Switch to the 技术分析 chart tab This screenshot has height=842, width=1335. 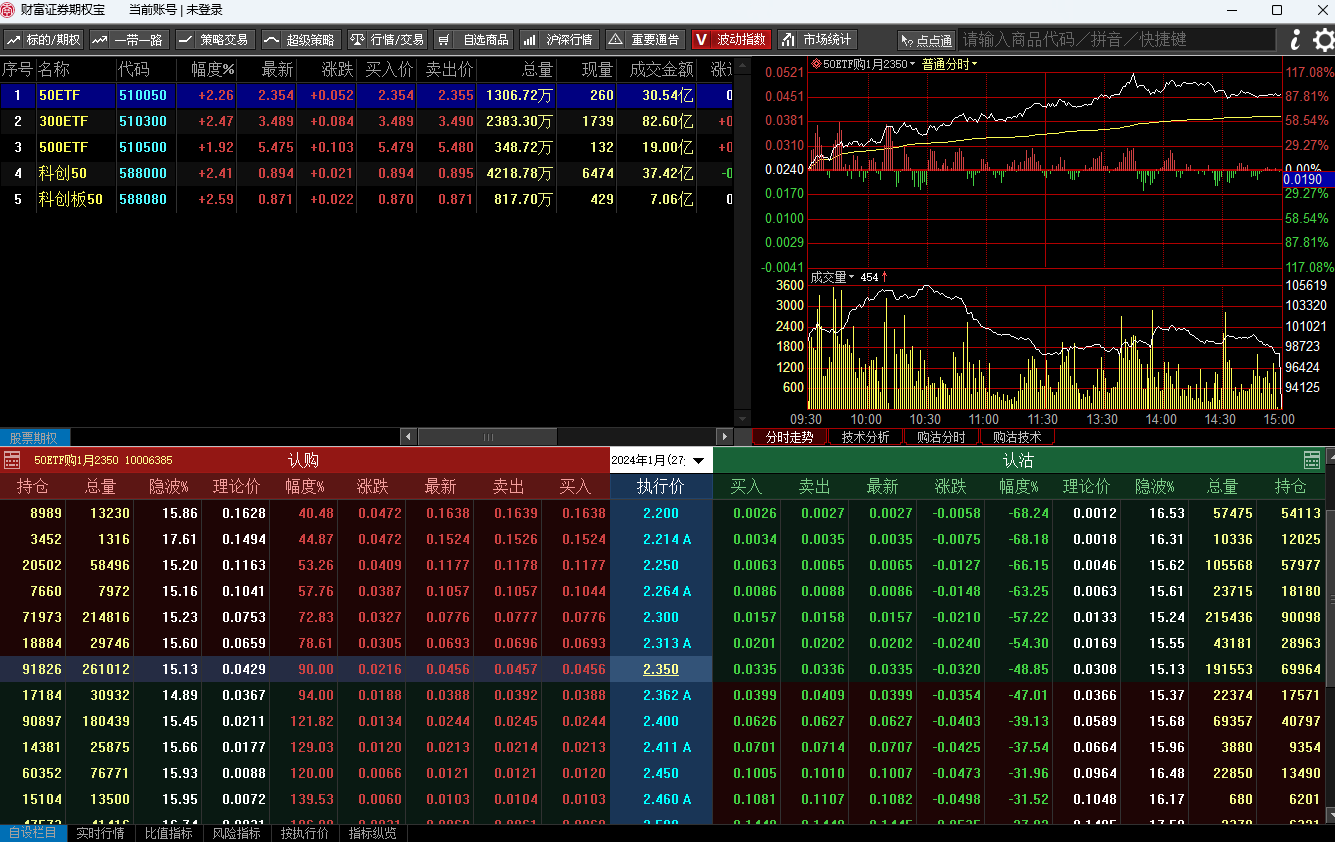[x=865, y=437]
